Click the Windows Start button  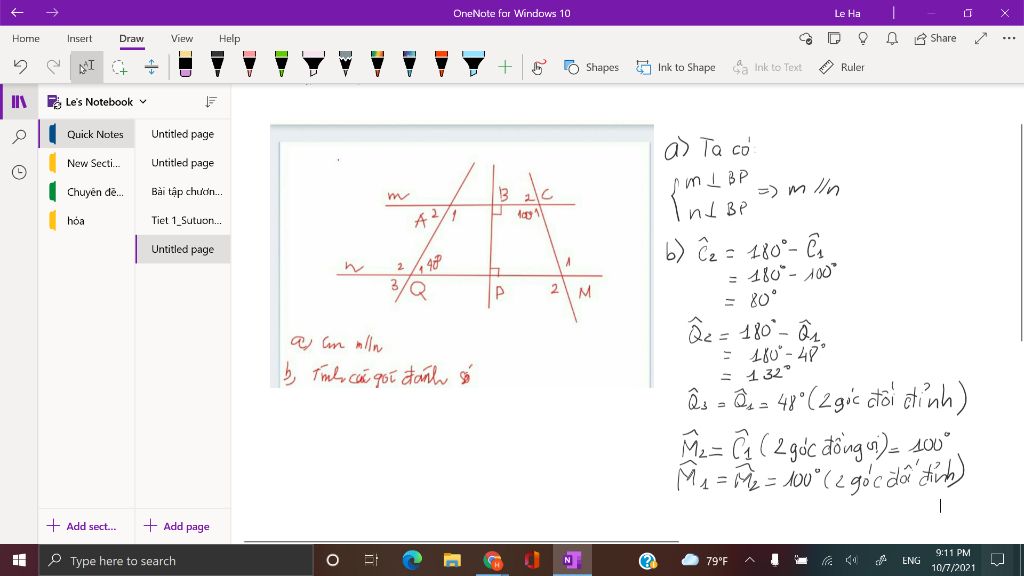click(x=19, y=560)
